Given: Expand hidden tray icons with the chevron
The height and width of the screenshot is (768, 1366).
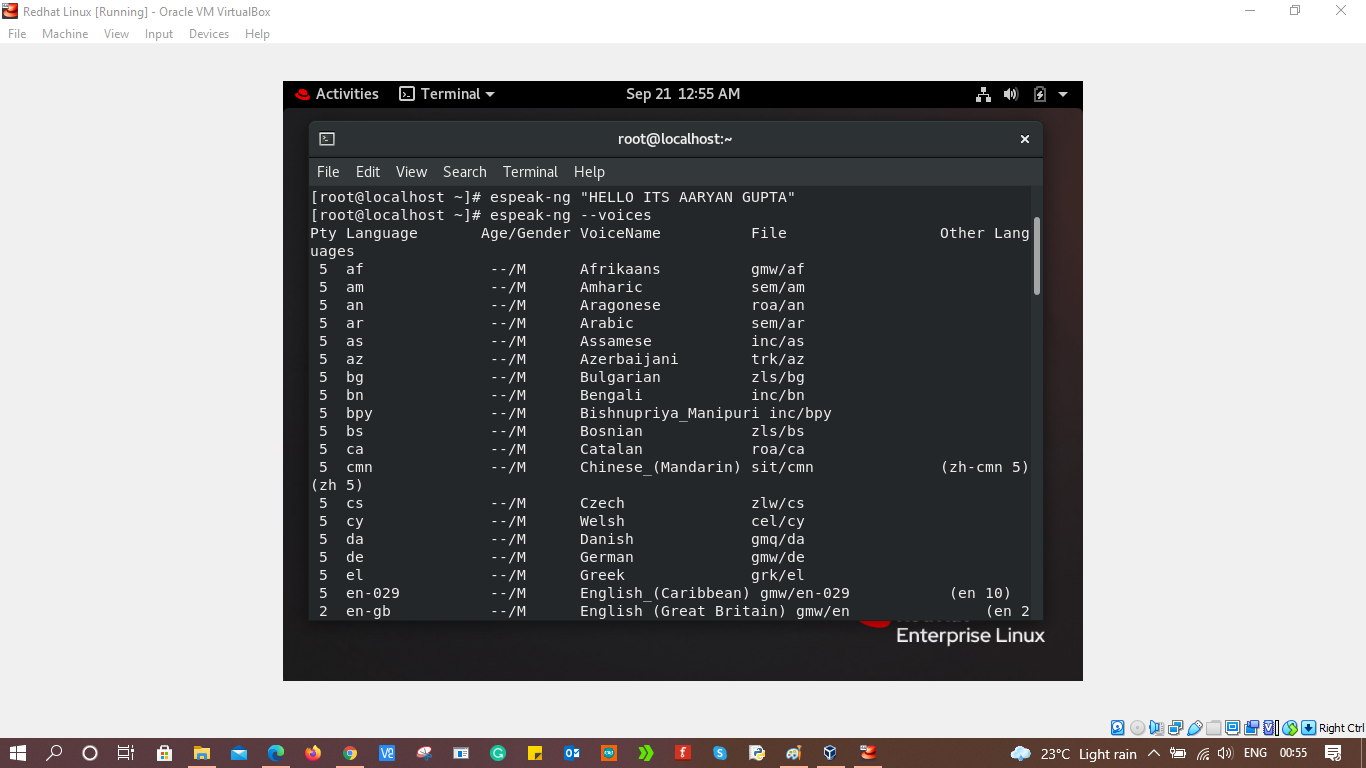Looking at the screenshot, I should (1153, 754).
